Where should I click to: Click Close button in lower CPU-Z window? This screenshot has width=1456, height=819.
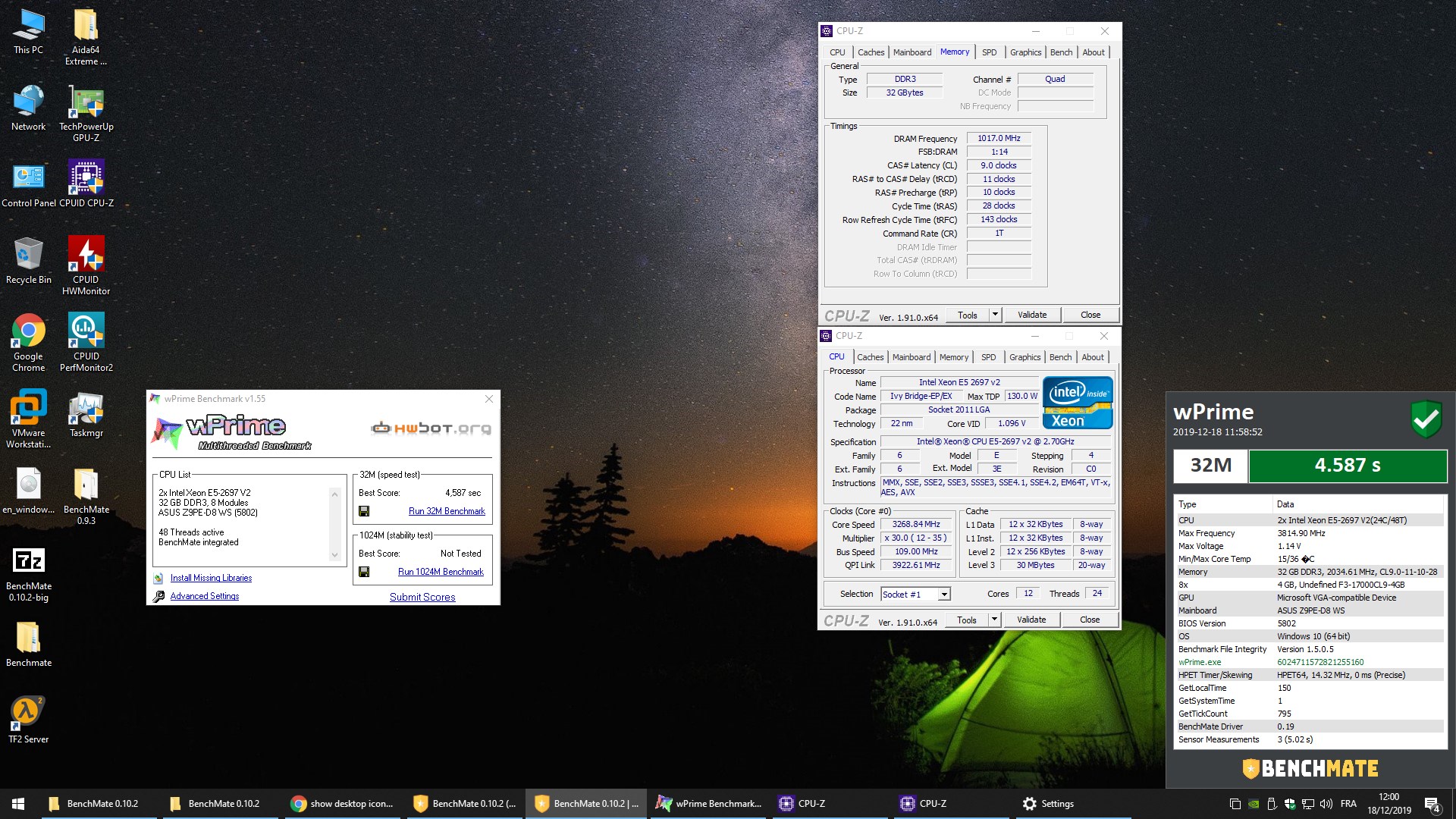point(1090,620)
